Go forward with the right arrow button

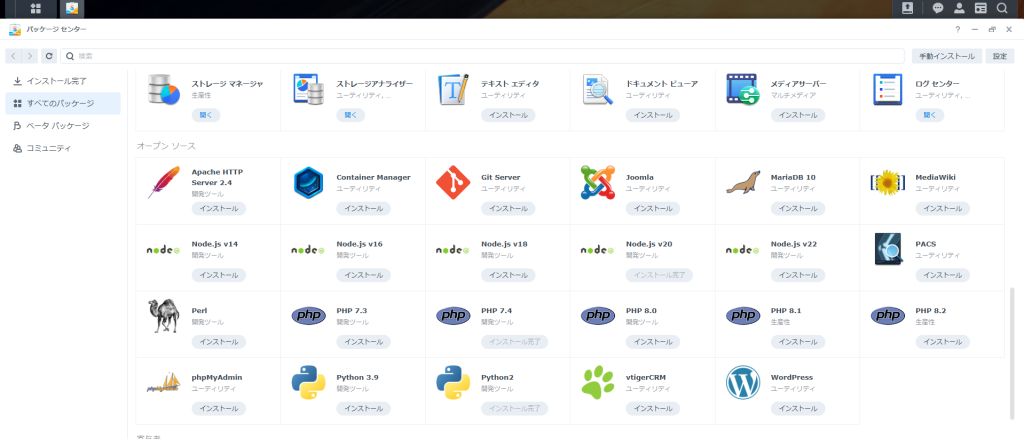(30, 56)
